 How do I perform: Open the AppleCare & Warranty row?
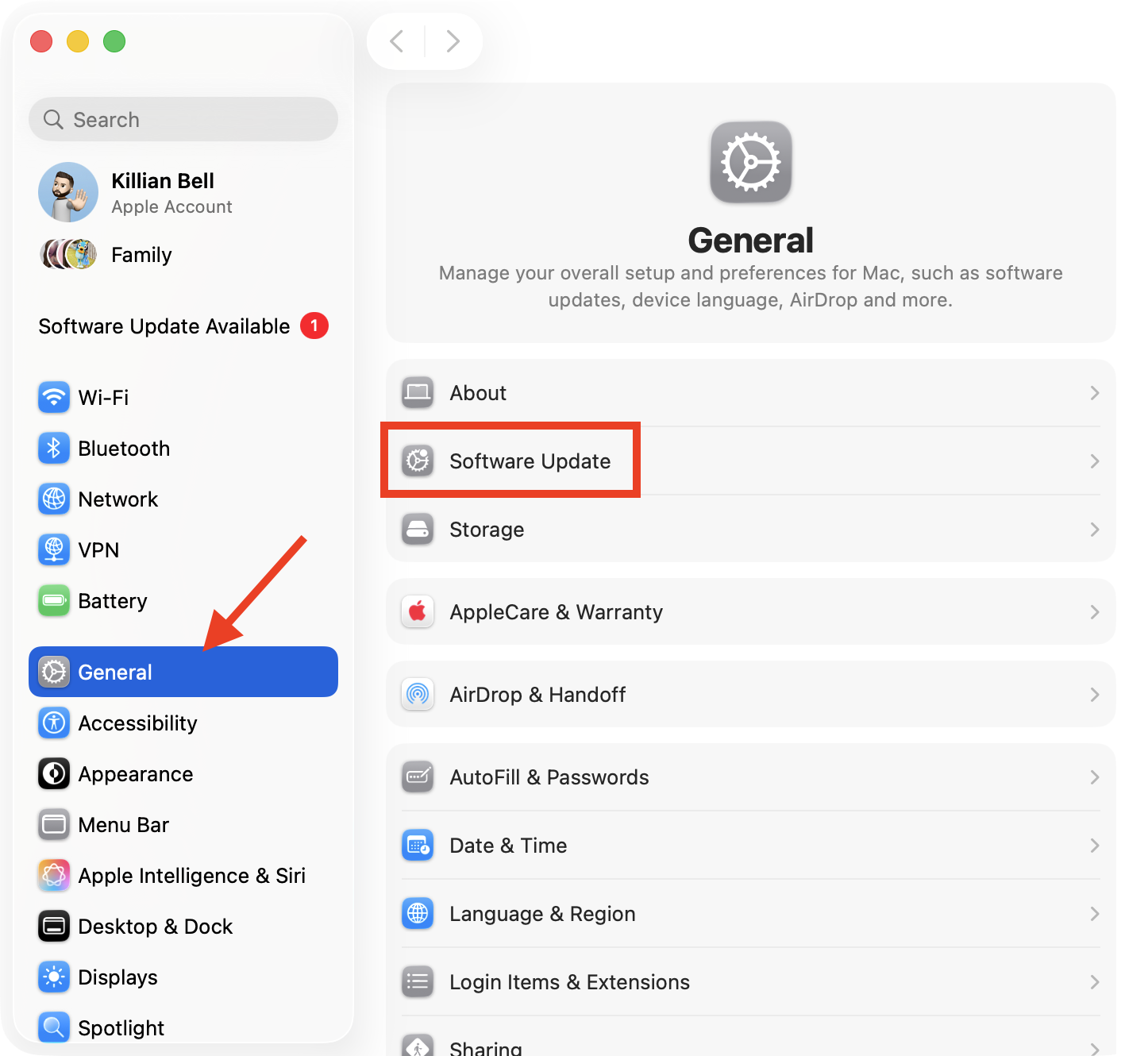(x=750, y=611)
